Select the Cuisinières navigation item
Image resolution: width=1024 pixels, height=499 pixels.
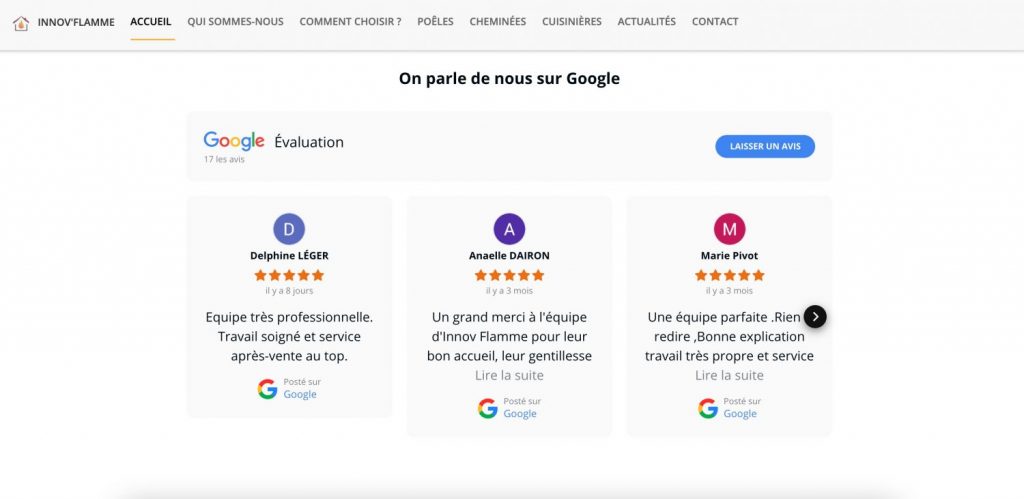(572, 21)
